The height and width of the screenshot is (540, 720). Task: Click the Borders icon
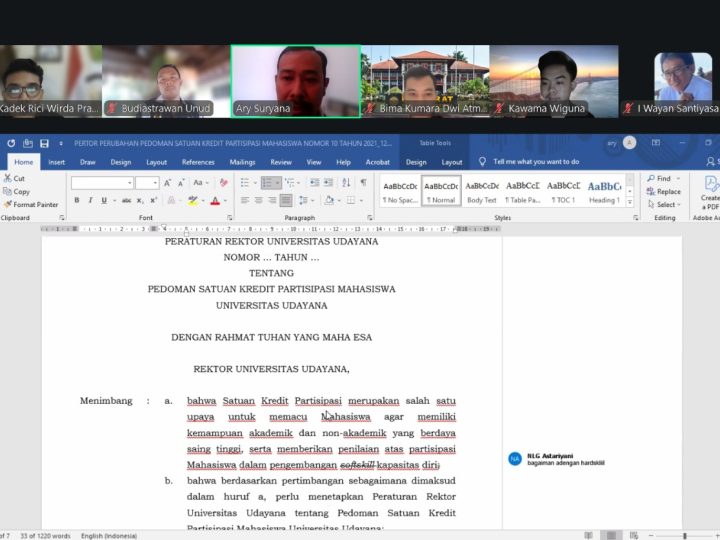point(351,200)
